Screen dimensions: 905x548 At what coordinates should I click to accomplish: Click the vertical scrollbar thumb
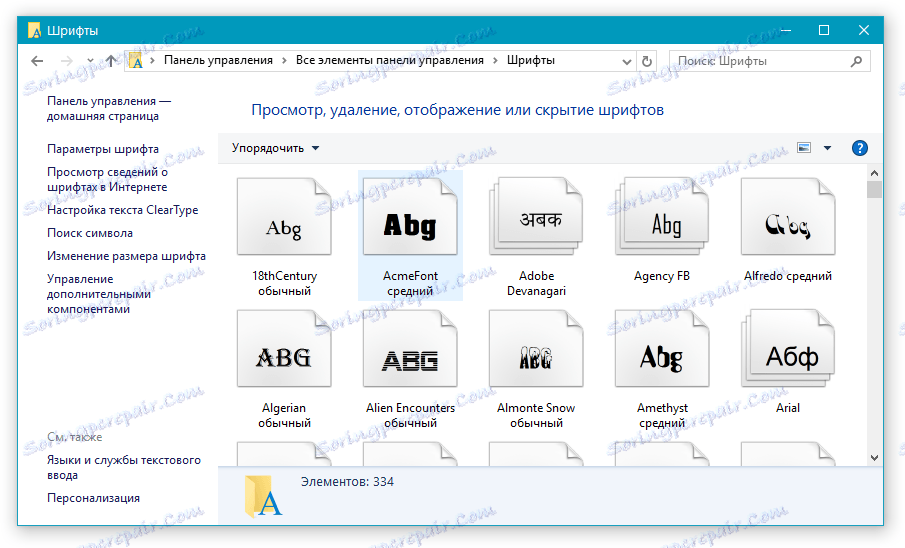(874, 189)
